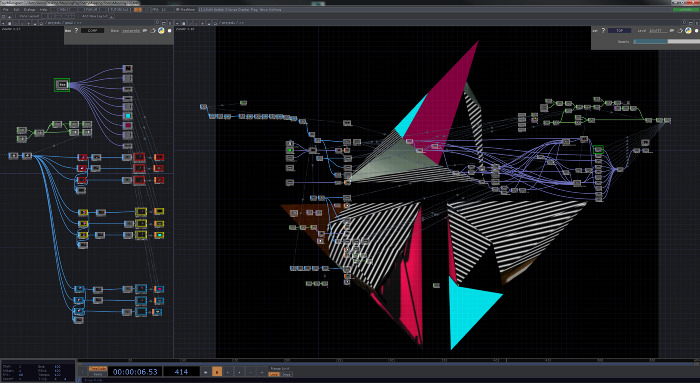This screenshot has height=383, width=700.
Task: Open the Dialogs menu
Action: [29, 9]
